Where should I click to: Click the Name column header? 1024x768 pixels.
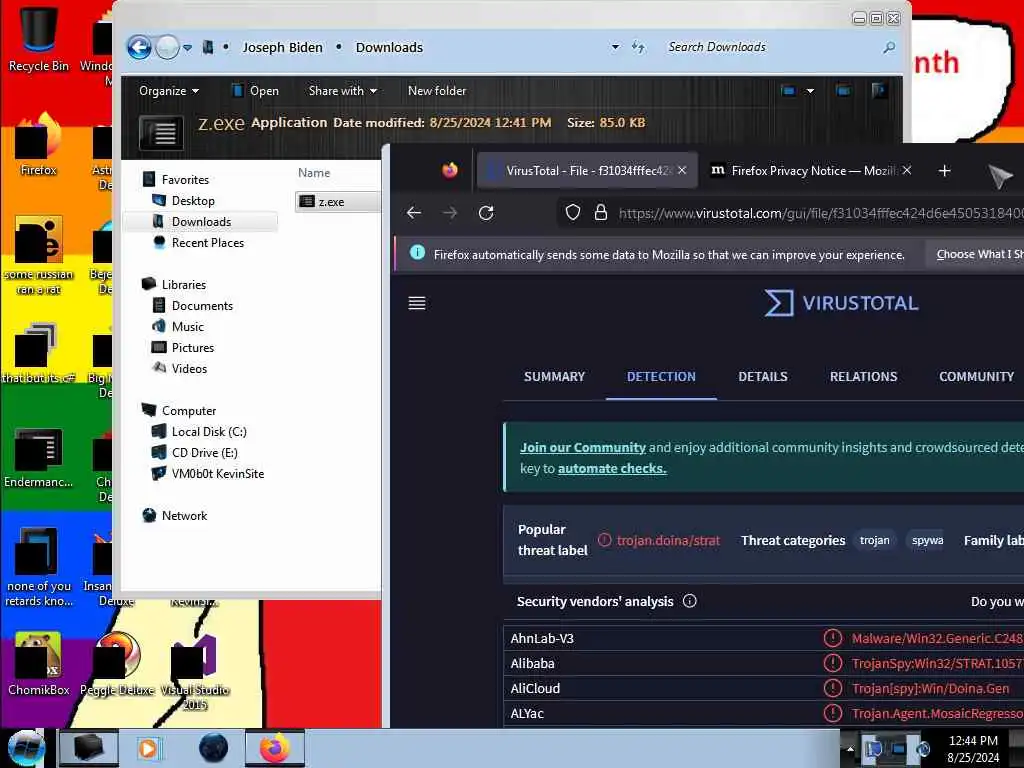314,173
